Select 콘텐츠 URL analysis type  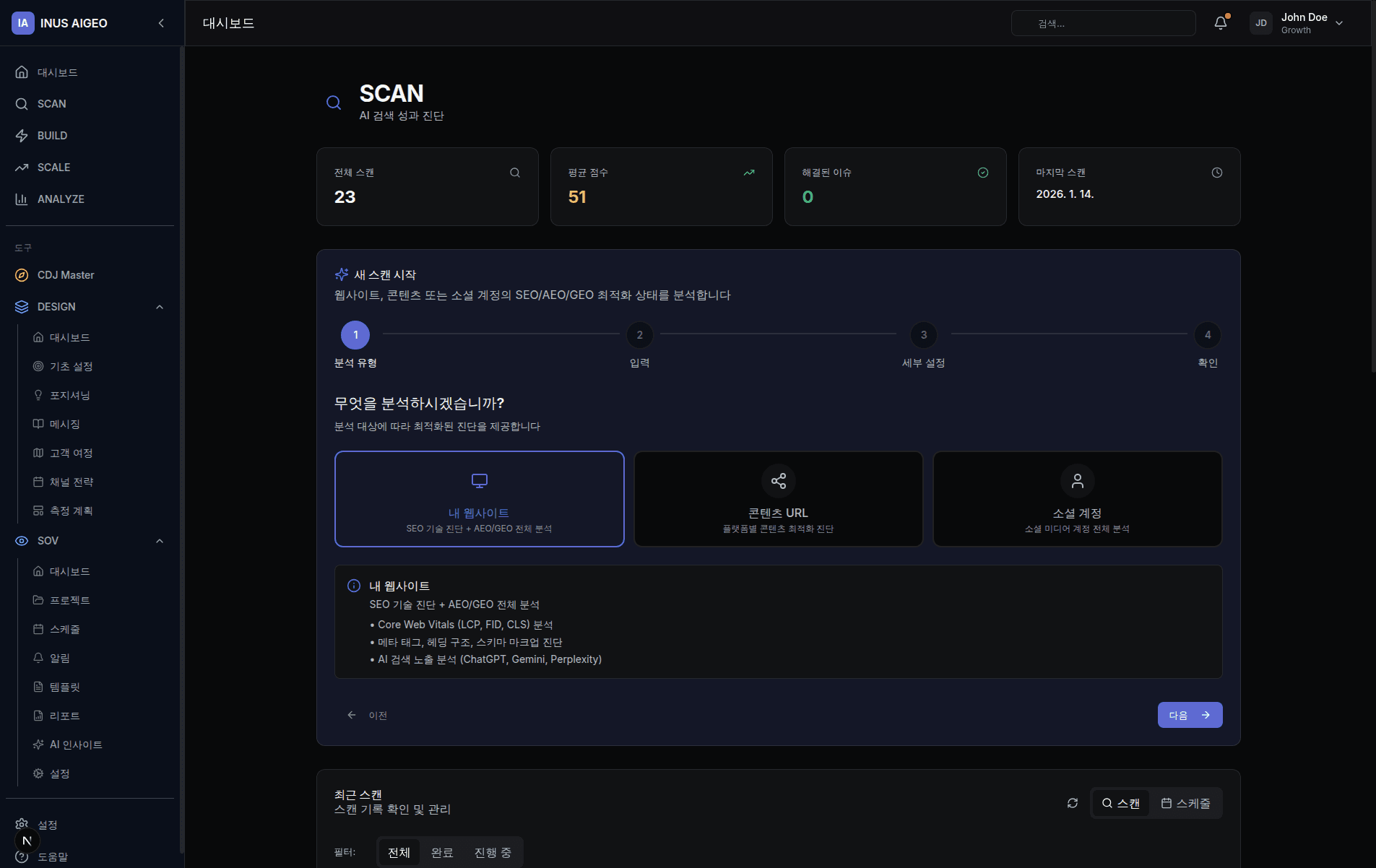click(x=777, y=498)
